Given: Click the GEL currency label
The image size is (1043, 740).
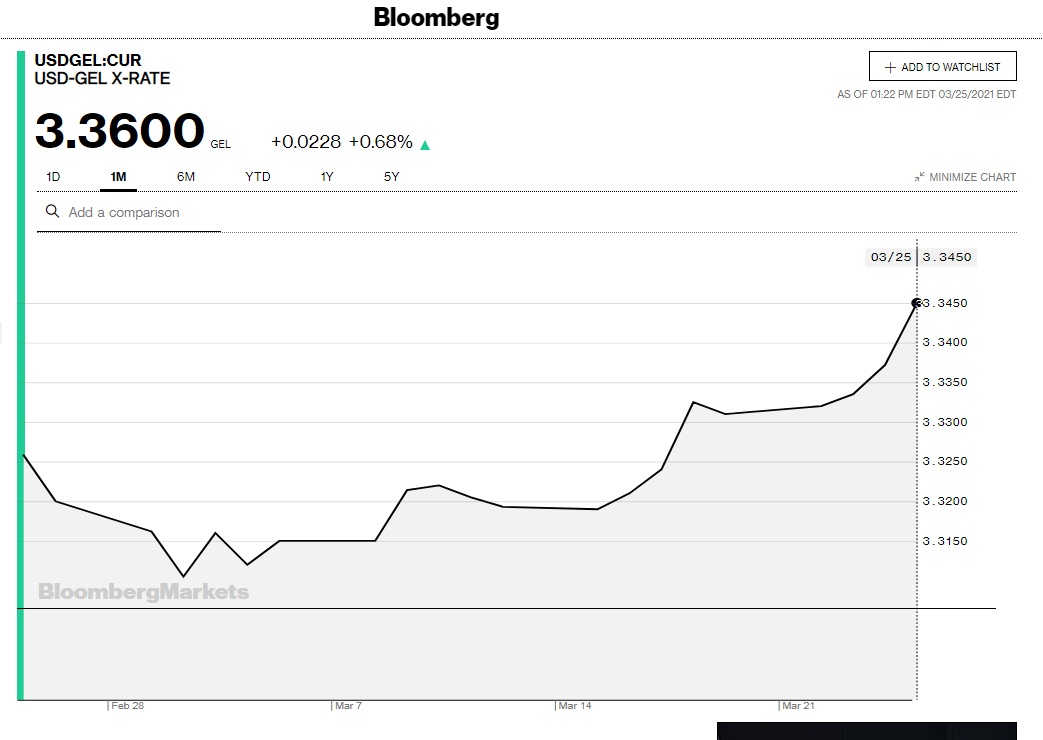Looking at the screenshot, I should tap(221, 144).
